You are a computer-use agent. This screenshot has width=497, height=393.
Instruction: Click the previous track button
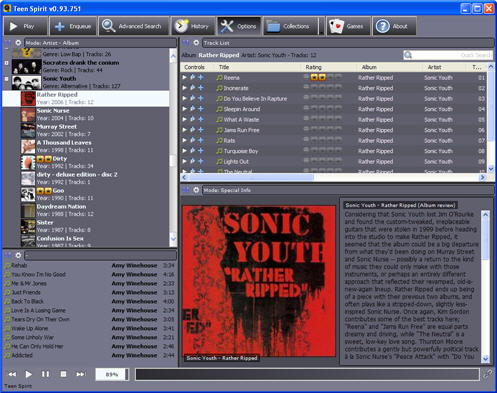coord(12,374)
